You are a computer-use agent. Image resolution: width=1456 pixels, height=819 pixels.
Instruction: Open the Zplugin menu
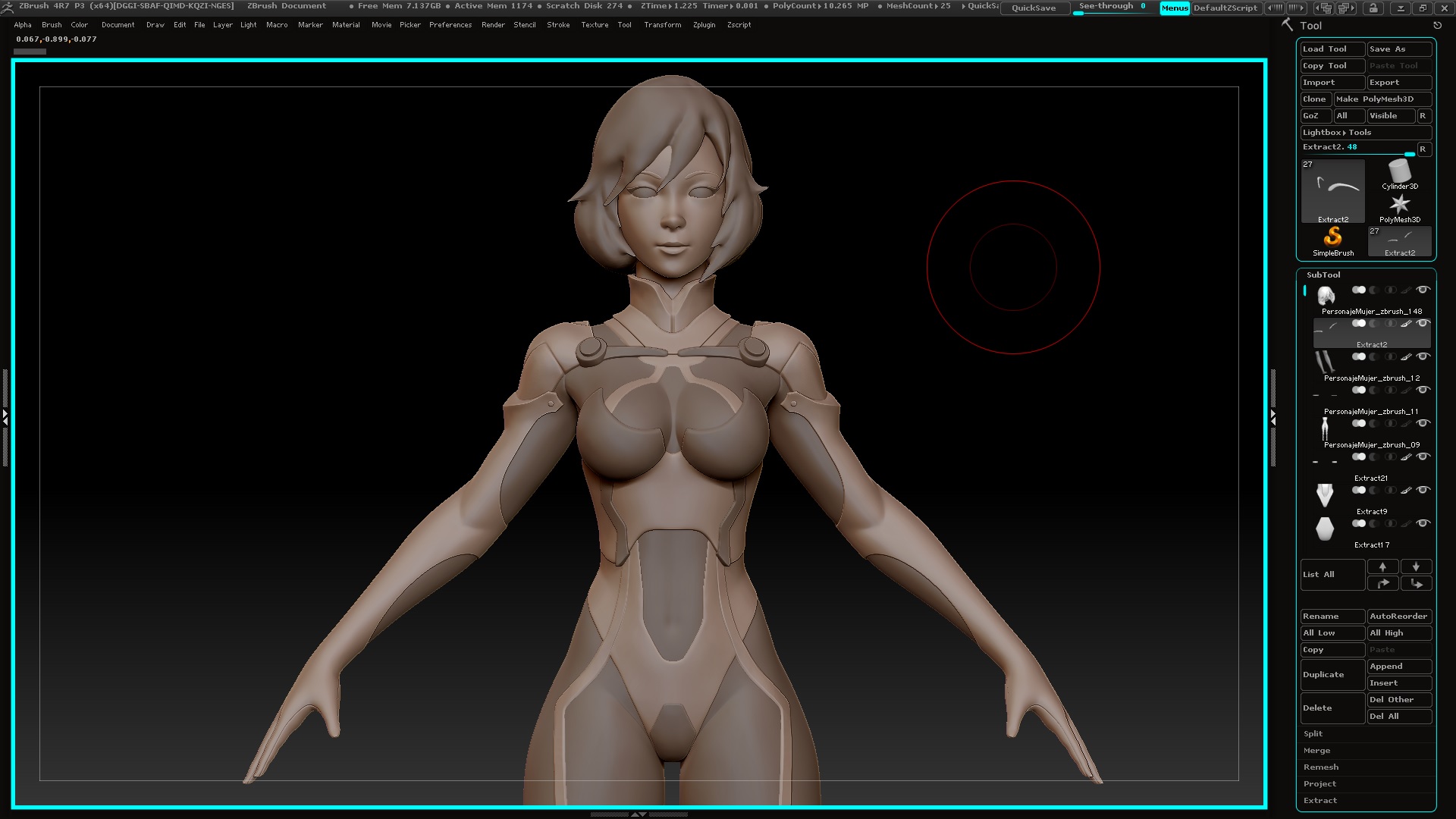click(704, 25)
